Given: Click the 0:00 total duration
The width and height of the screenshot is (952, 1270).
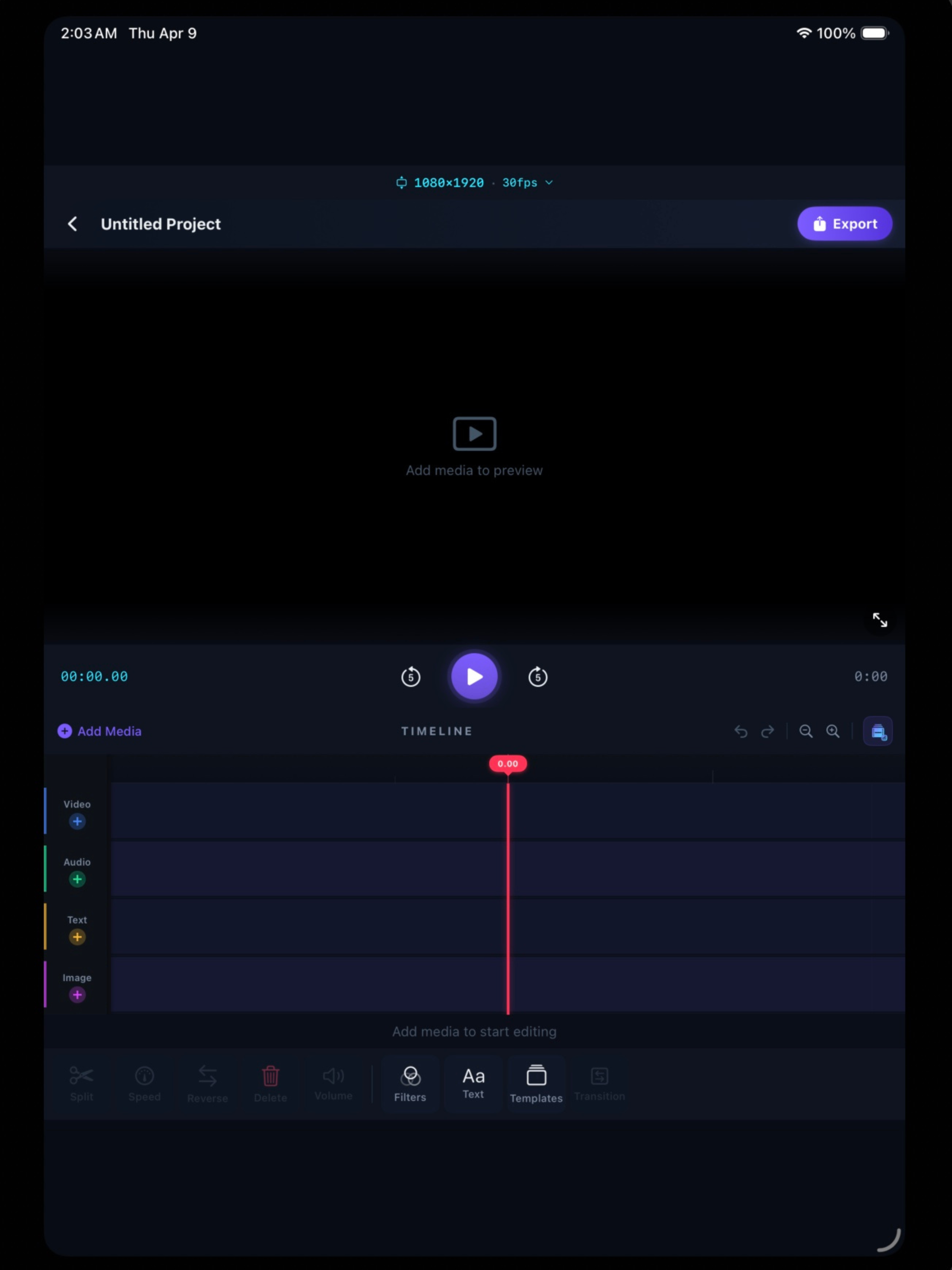Looking at the screenshot, I should (871, 676).
